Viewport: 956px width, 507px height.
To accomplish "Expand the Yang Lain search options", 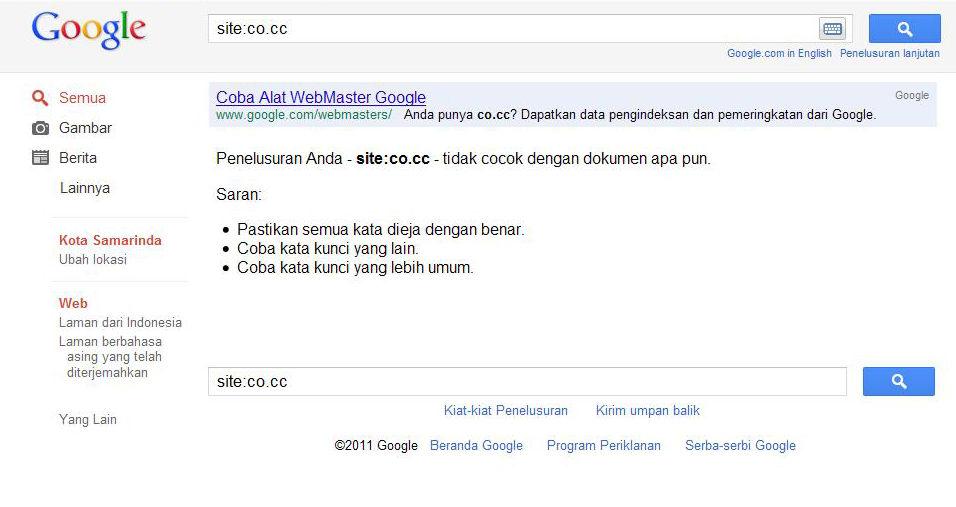I will (88, 419).
